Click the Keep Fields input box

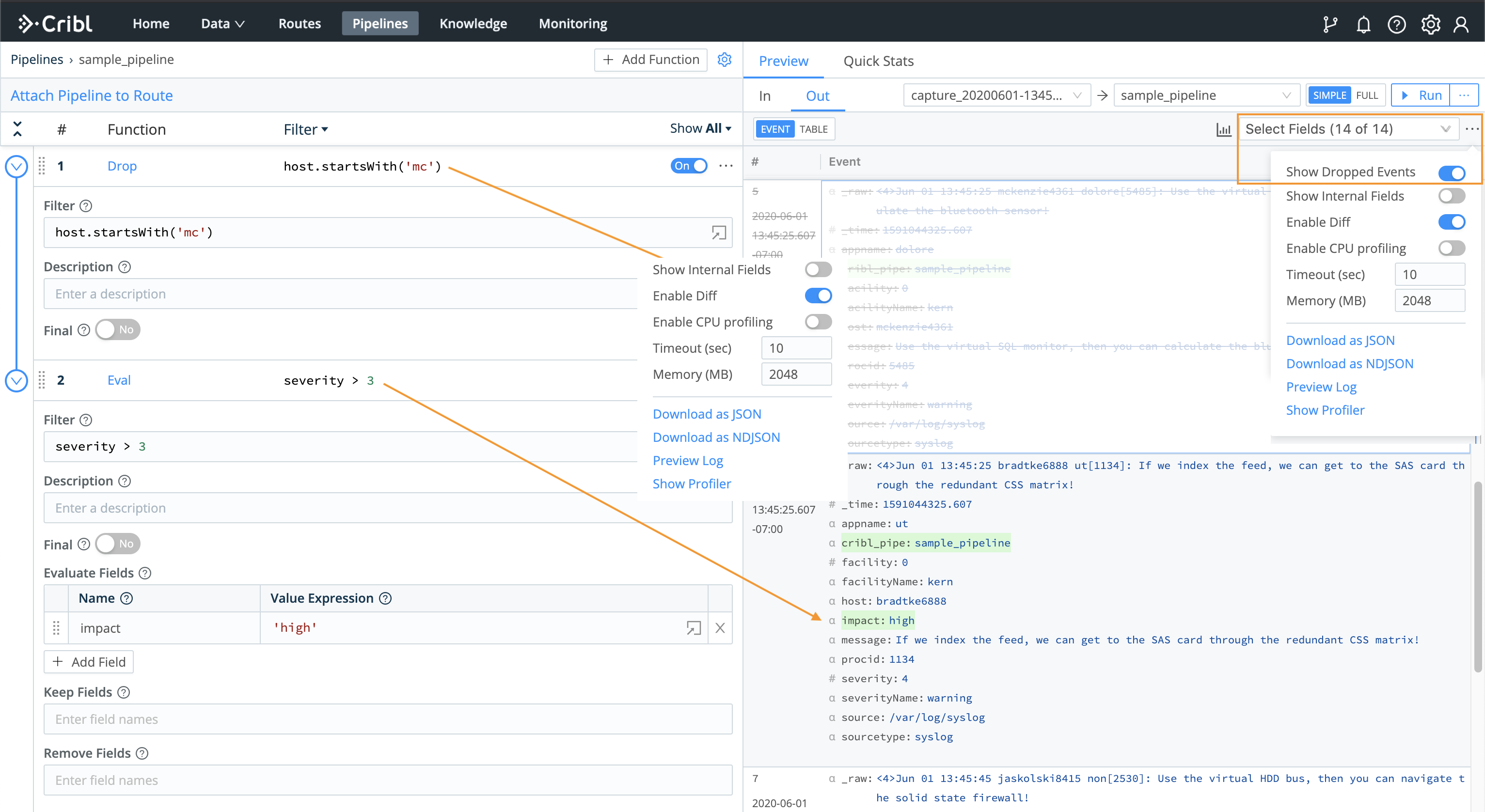coord(387,718)
